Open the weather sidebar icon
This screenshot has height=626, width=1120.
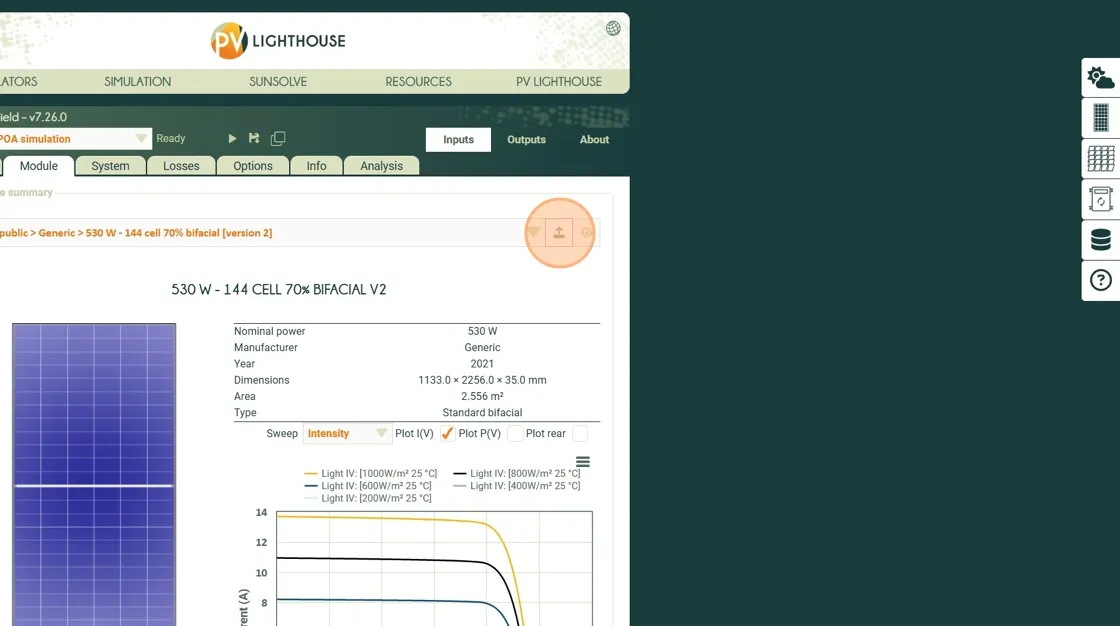[x=1100, y=78]
